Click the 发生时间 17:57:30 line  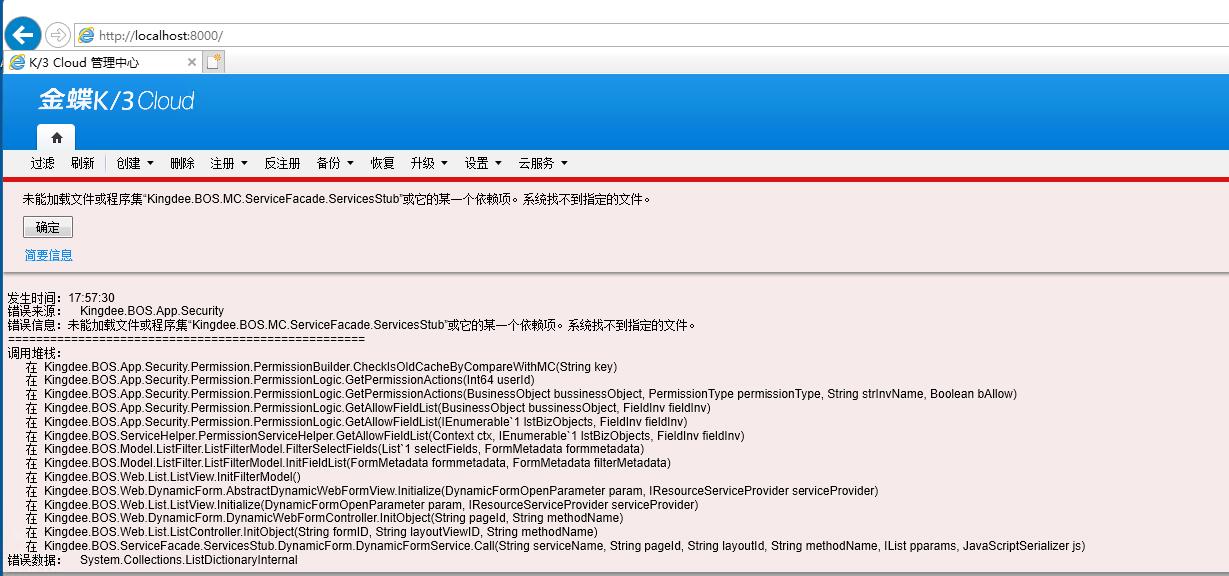click(61, 298)
